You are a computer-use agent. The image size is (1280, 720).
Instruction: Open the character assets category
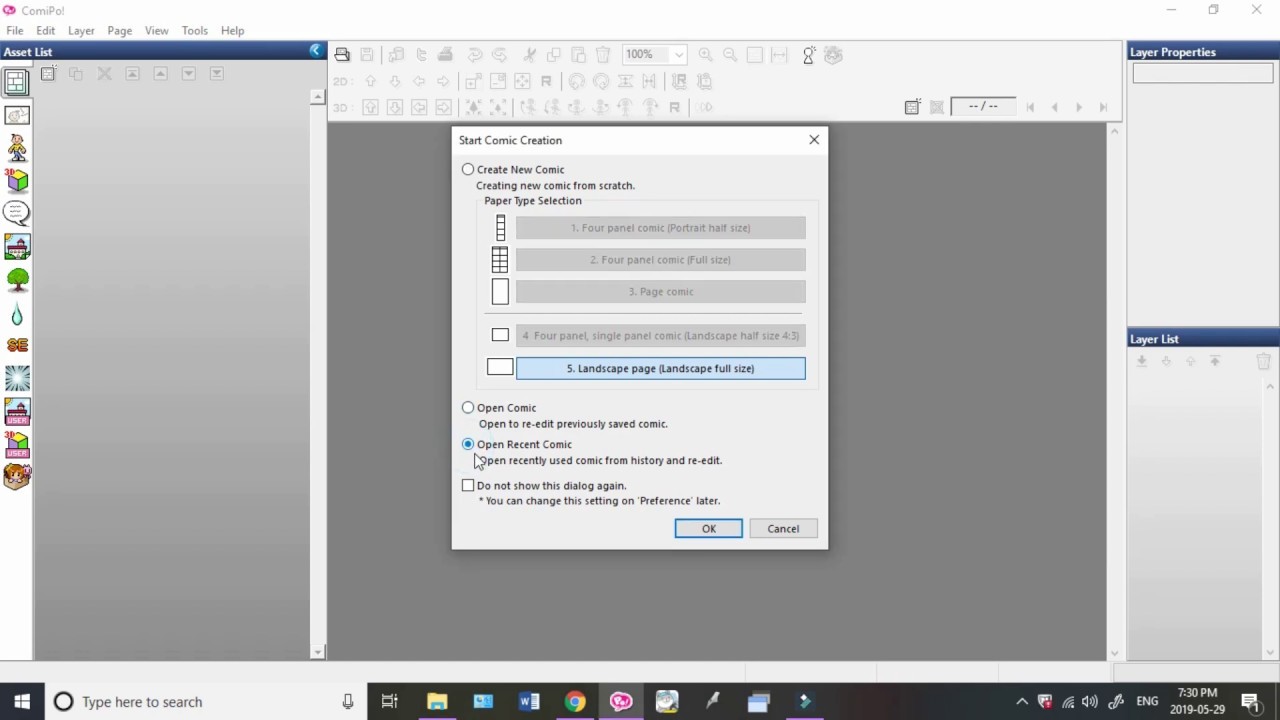(x=17, y=148)
